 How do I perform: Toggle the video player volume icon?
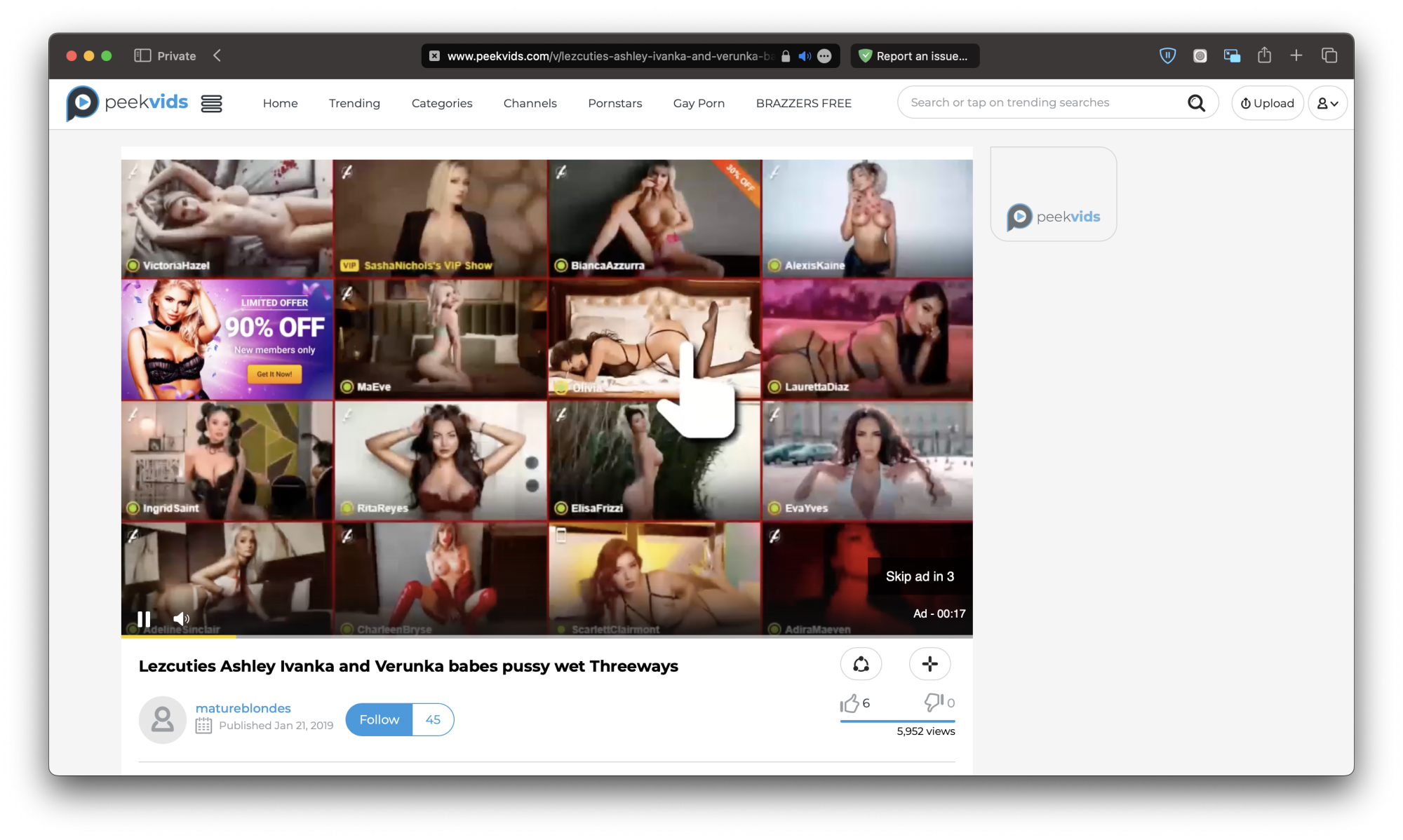[181, 618]
